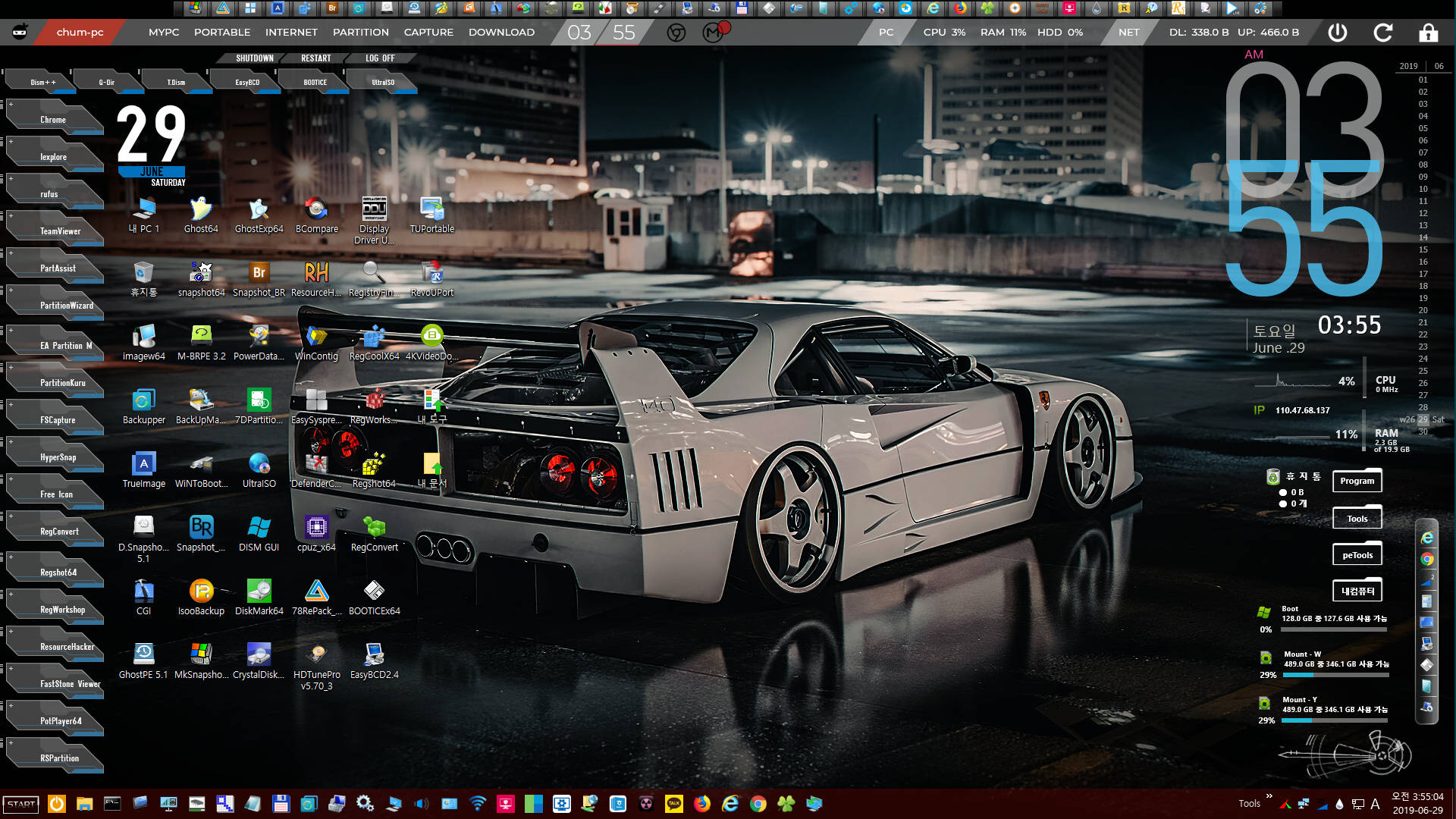The width and height of the screenshot is (1456, 819).
Task: Click the refresh icon in top bar
Action: [x=1383, y=33]
